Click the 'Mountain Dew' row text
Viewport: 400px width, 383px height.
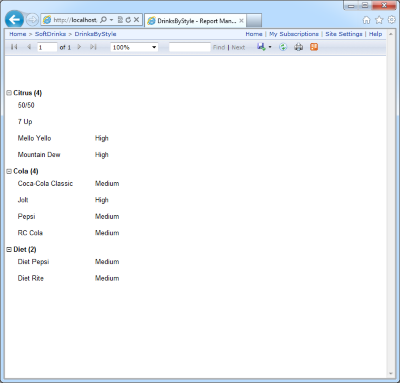(x=39, y=155)
